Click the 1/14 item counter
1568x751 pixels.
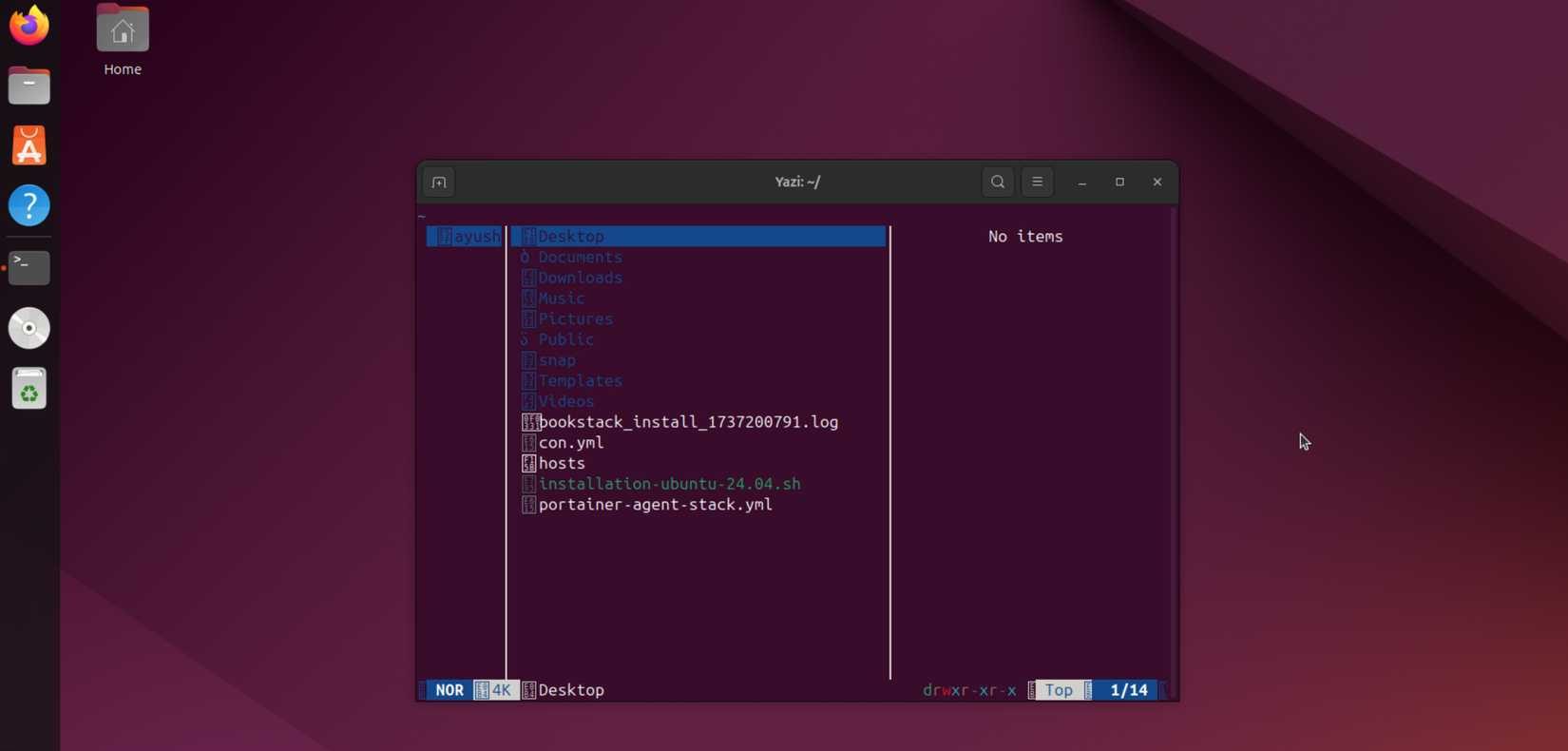1129,690
